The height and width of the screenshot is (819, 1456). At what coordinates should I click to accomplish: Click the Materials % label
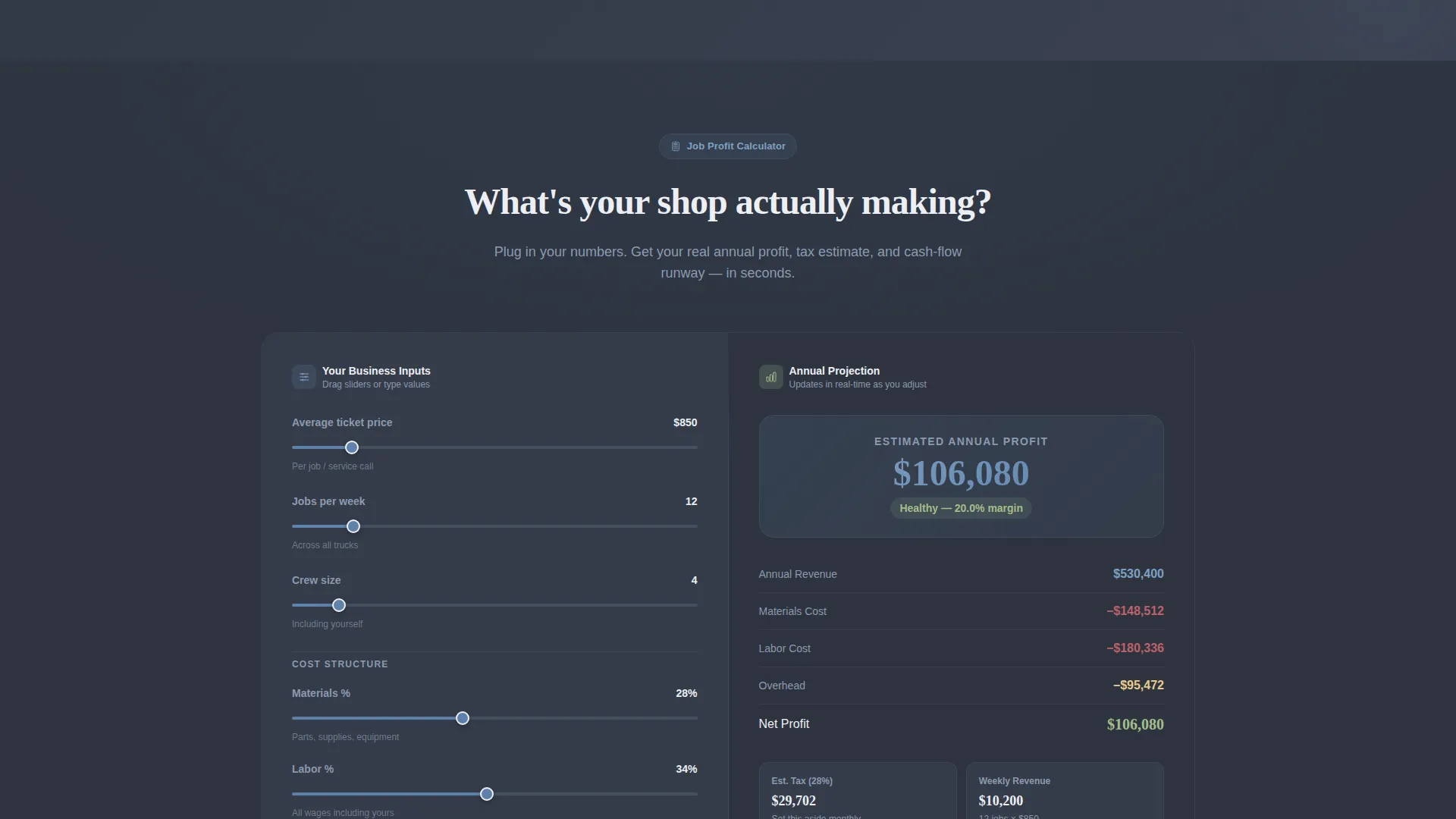[x=321, y=693]
